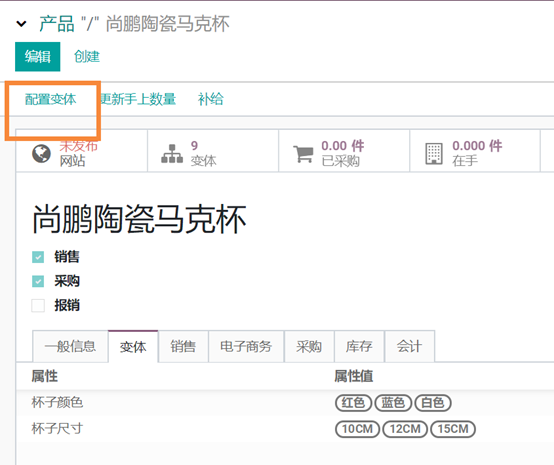This screenshot has height=465, width=554.
Task: Select the 杯子尺寸 attribute row
Action: tap(285, 429)
